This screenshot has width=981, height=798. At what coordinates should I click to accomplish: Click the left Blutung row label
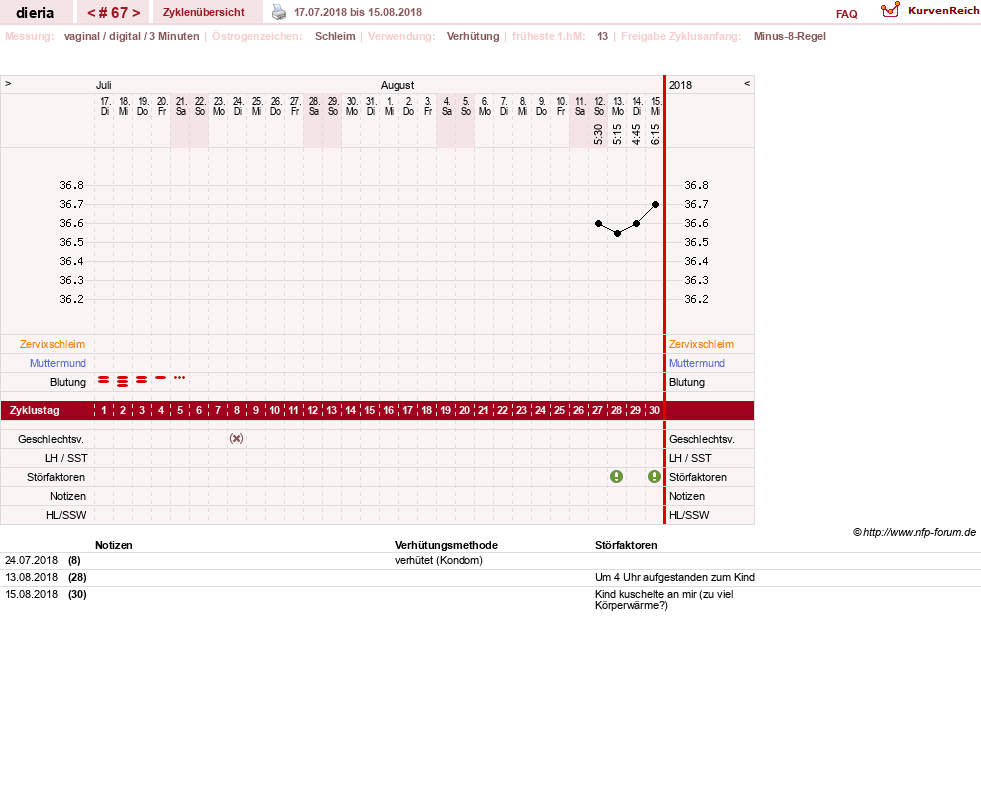pyautogui.click(x=68, y=382)
